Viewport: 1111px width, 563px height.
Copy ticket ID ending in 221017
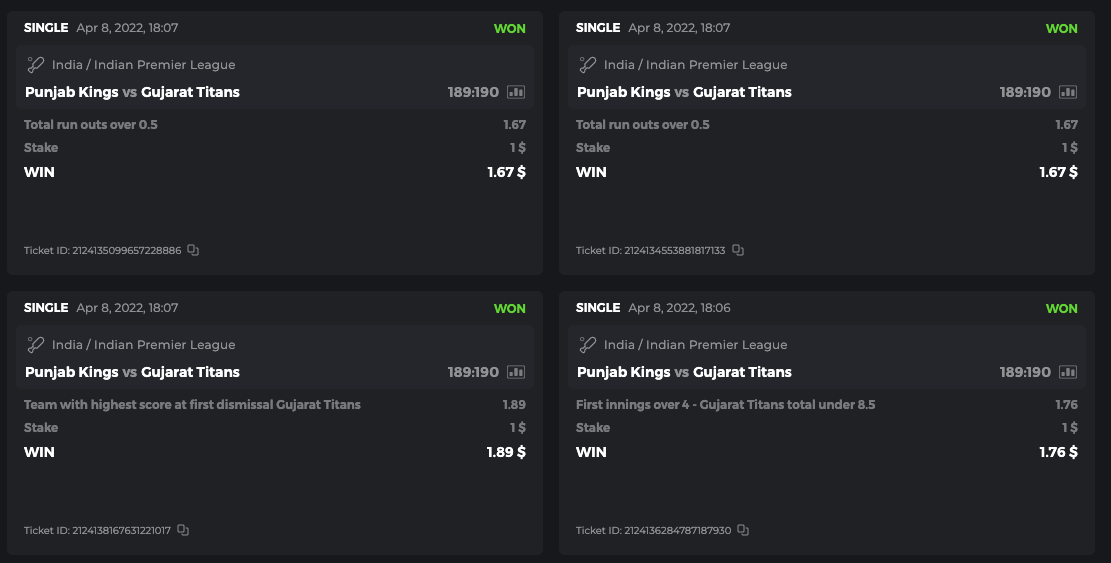tap(183, 530)
